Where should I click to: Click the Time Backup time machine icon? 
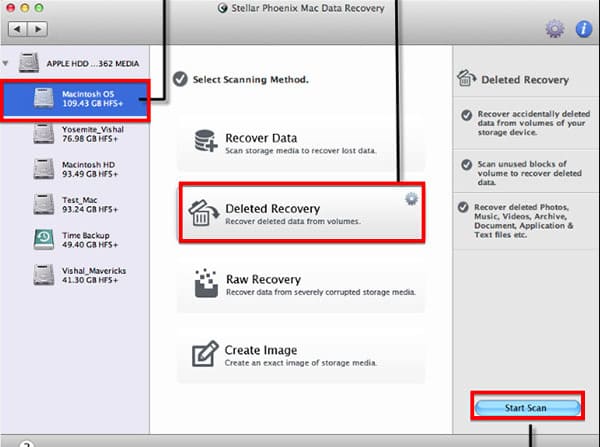tap(44, 240)
